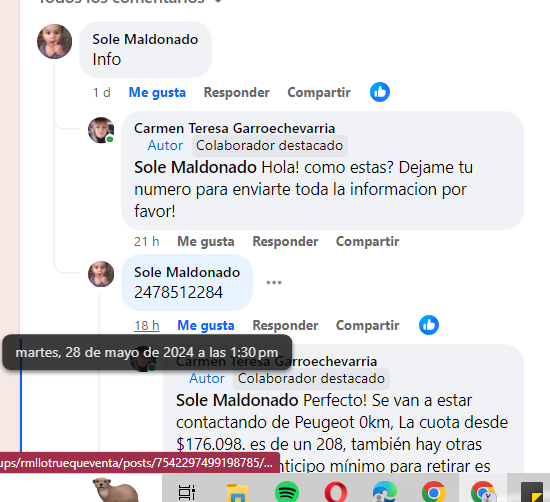Open the 18 h timestamp link
This screenshot has width=550, height=502.
(147, 326)
